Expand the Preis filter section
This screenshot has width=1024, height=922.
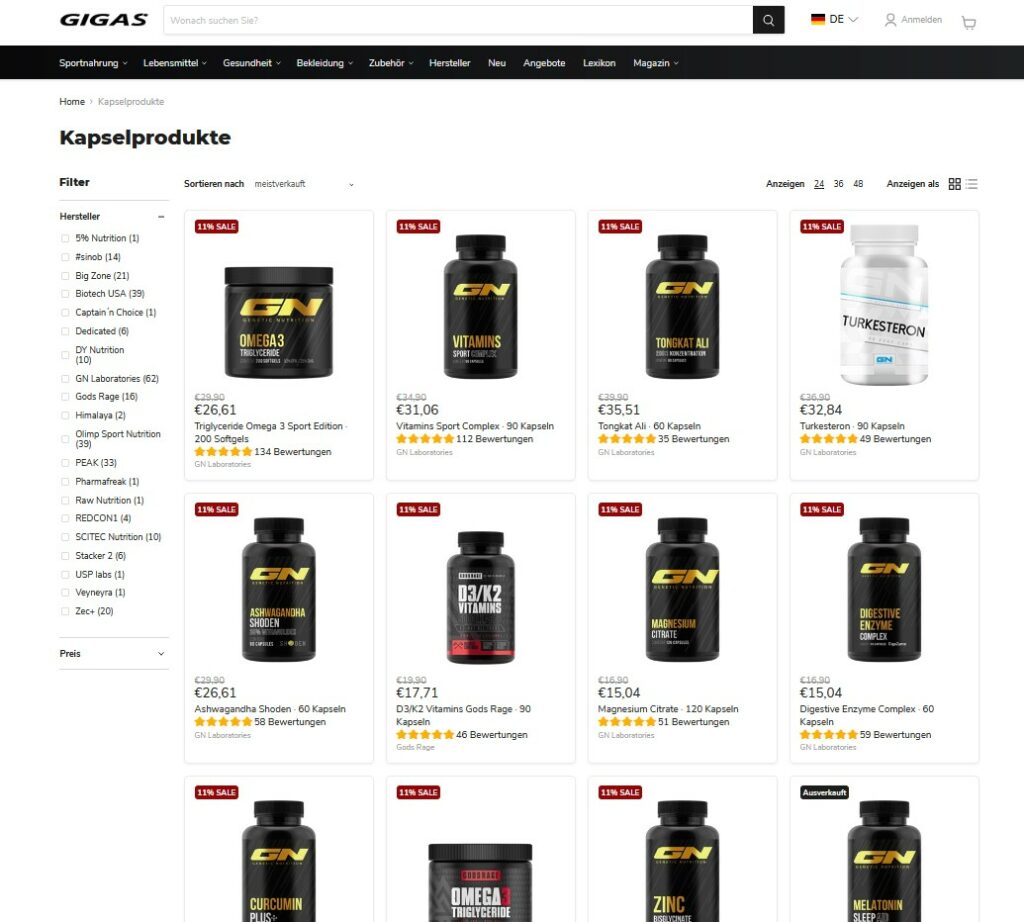[x=114, y=654]
